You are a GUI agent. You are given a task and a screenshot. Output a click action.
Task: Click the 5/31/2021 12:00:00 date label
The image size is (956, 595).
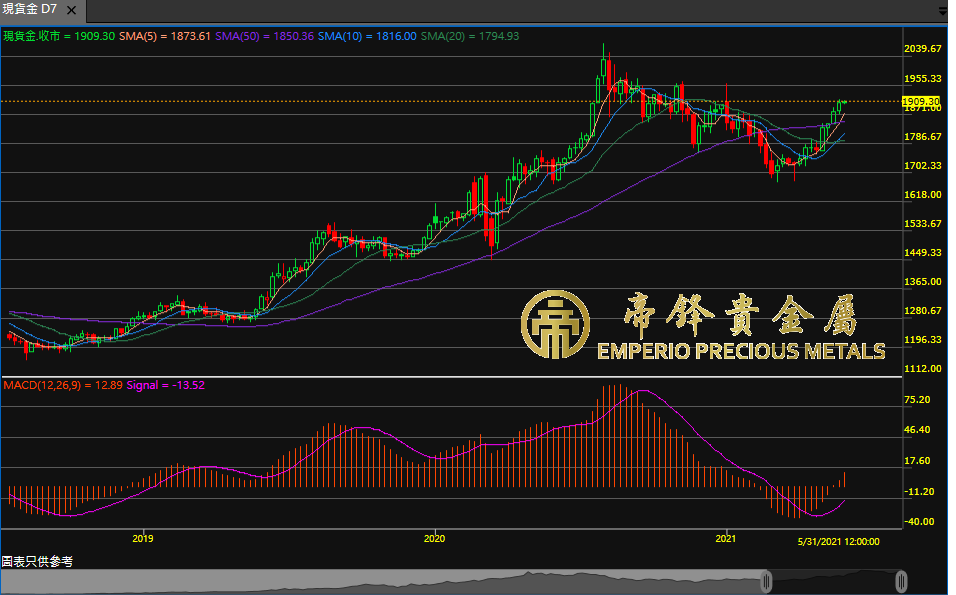pyautogui.click(x=839, y=541)
